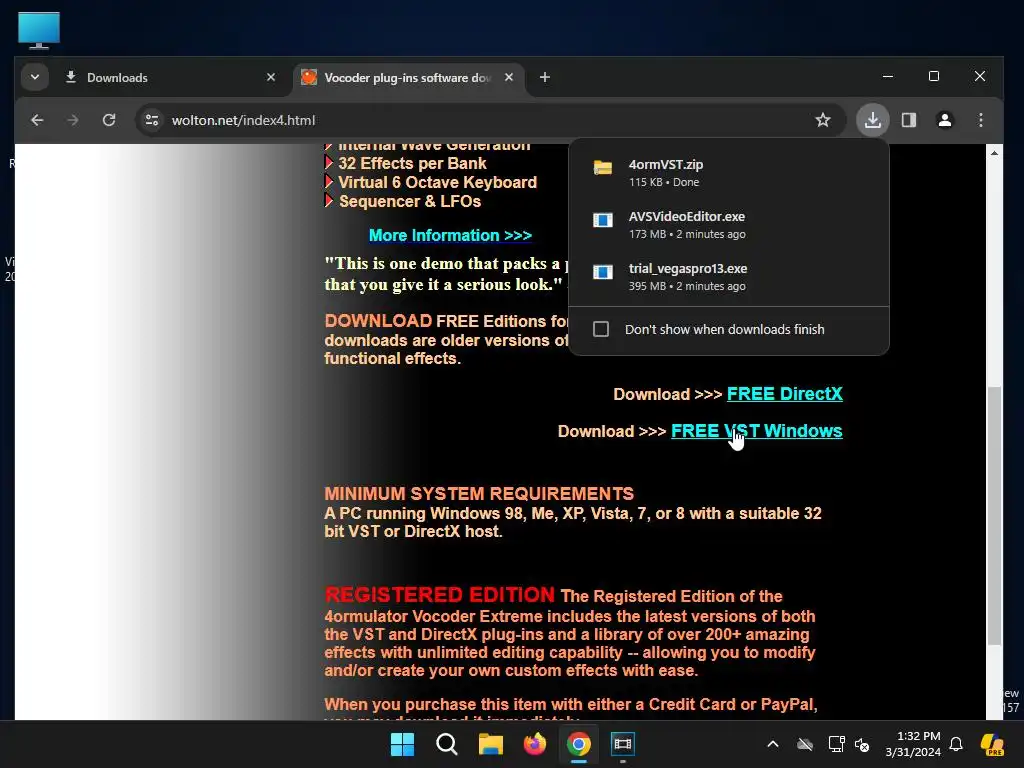This screenshot has width=1024, height=768.
Task: Click the 32 Effects per Bank bullet
Action: (412, 163)
